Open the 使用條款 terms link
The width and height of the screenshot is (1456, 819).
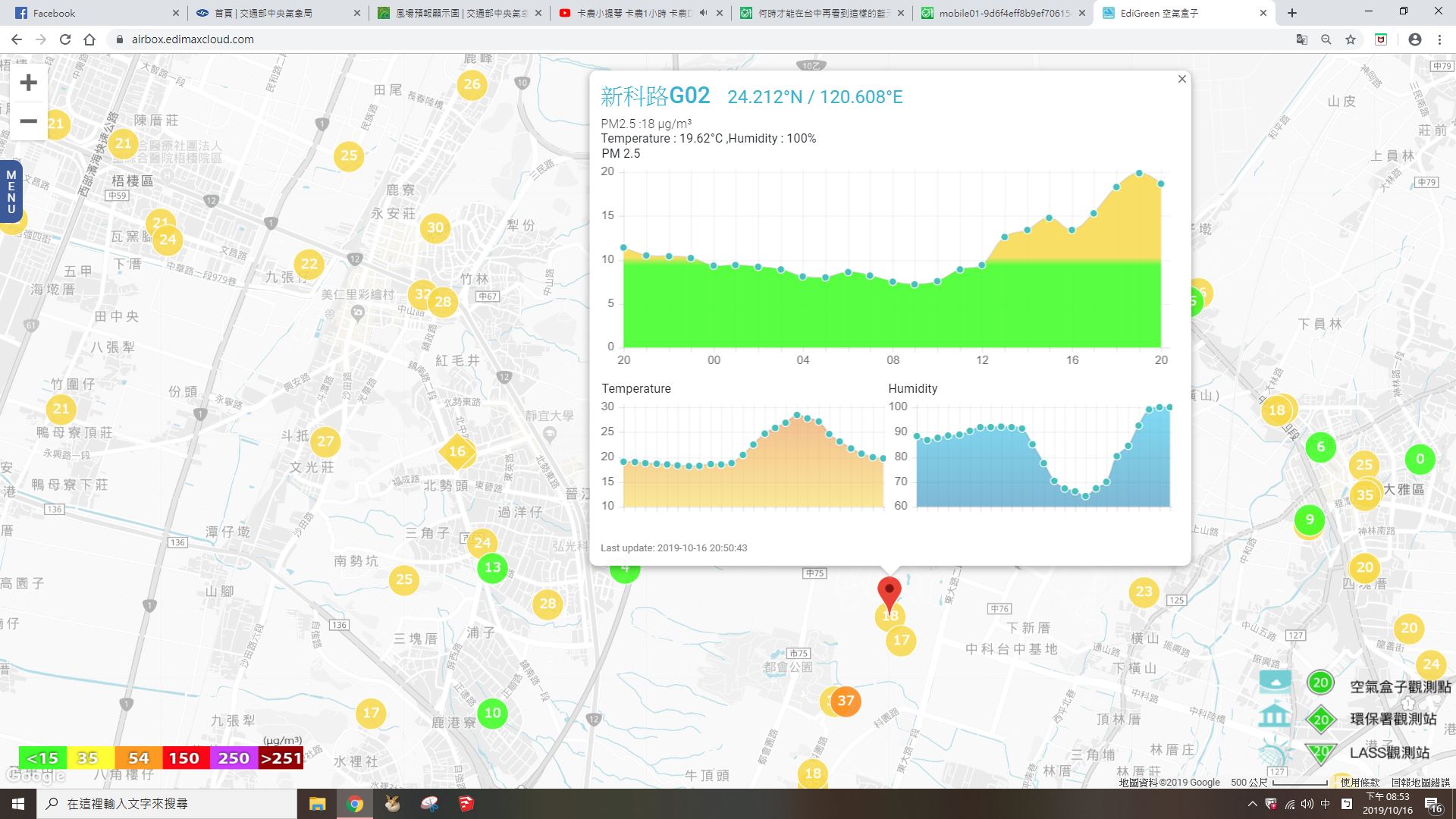pos(1360,782)
